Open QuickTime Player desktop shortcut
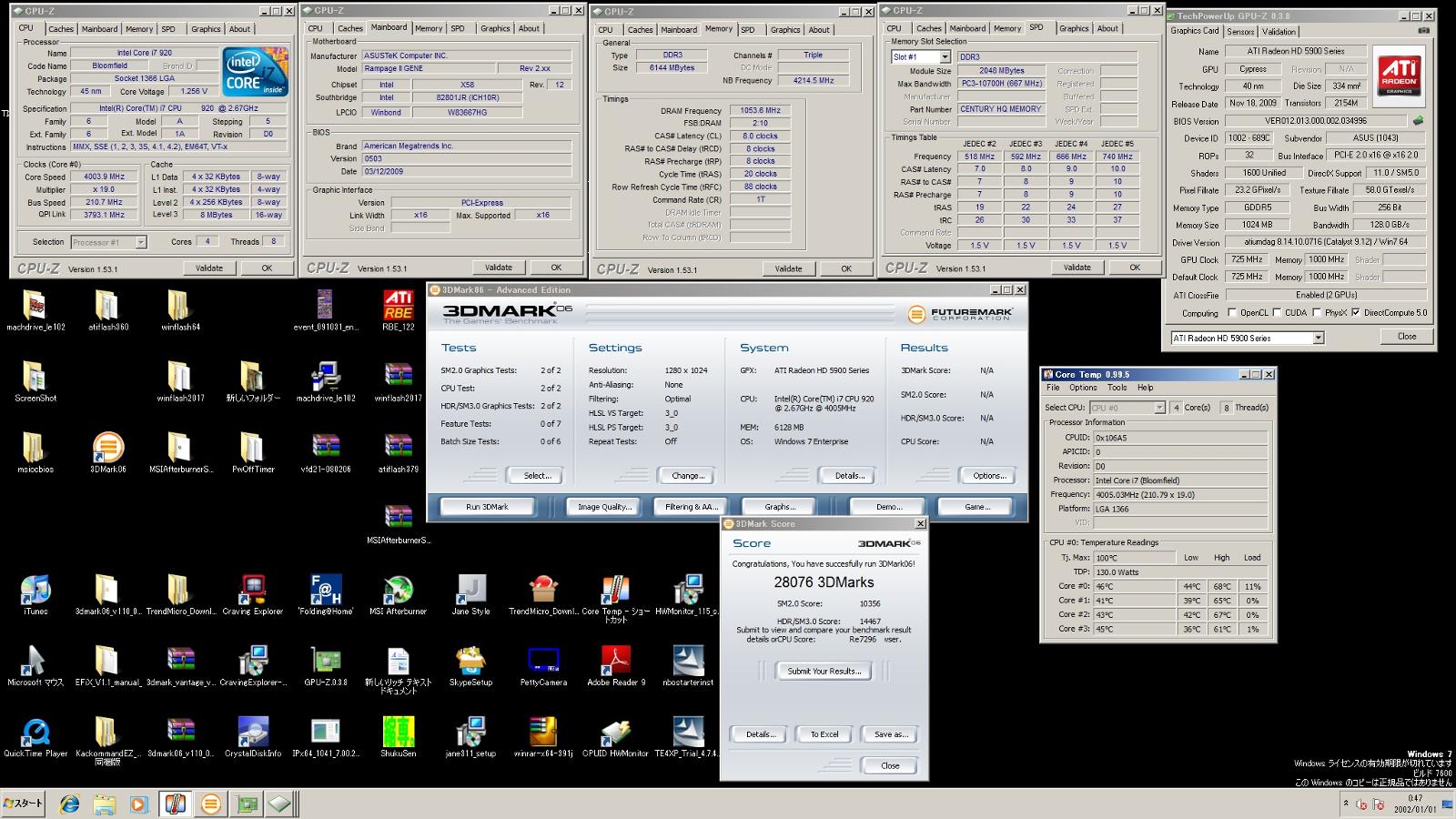Screen dimensions: 1456x819 click(35, 732)
